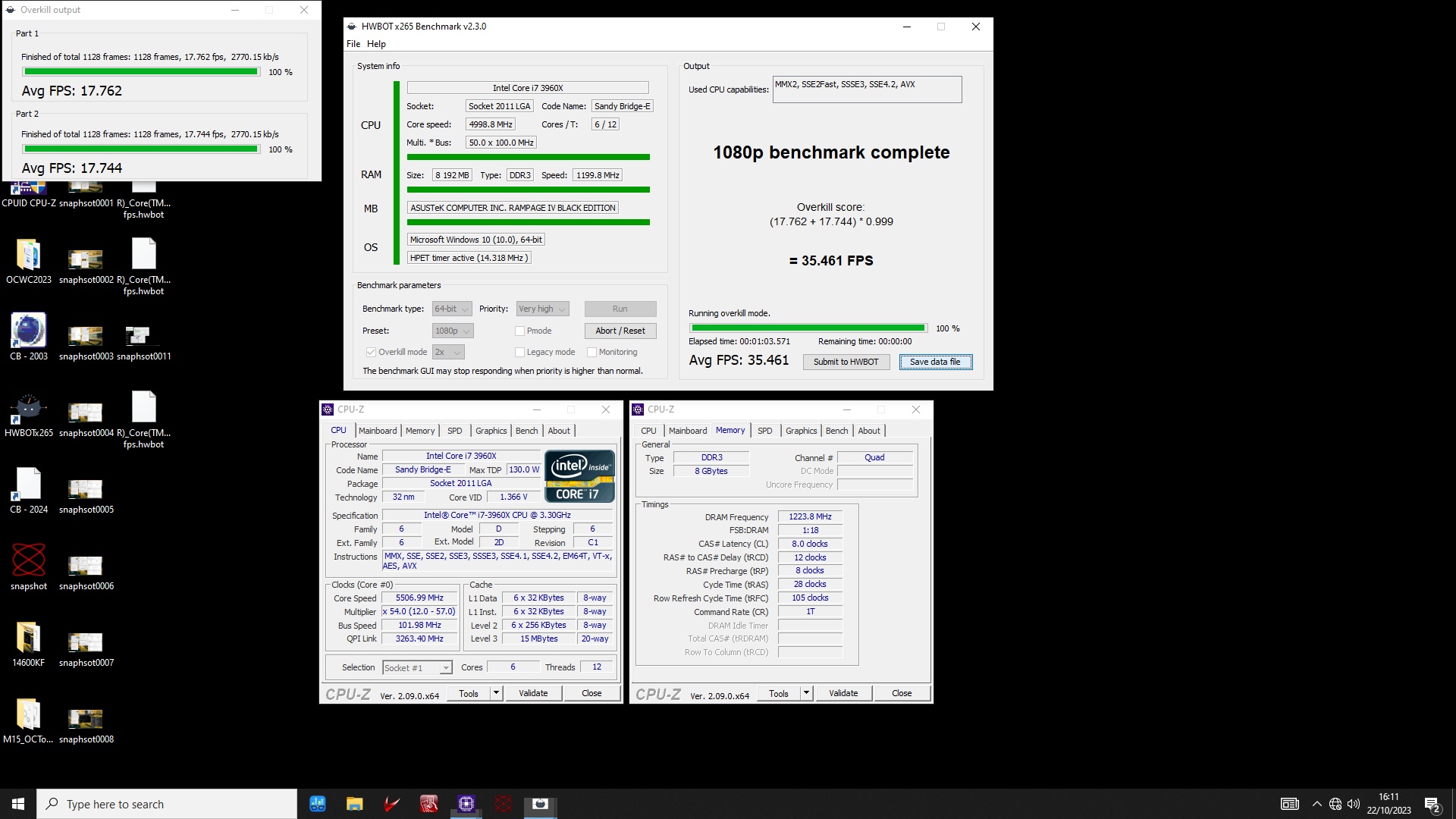Launch the red snapshot tool desktop icon
Viewport: 1456px width, 819px height.
coord(28,567)
